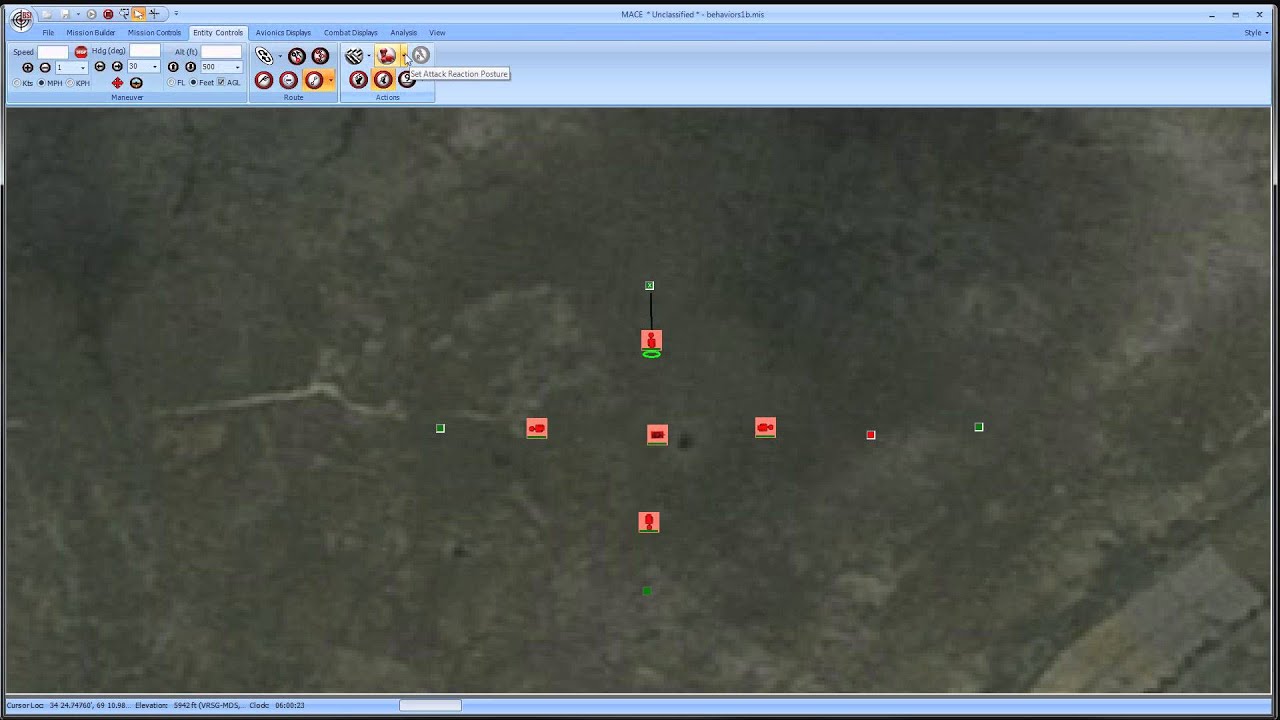The width and height of the screenshot is (1280, 720).
Task: Expand the highlighted route icon dropdown arrow
Action: (x=330, y=80)
